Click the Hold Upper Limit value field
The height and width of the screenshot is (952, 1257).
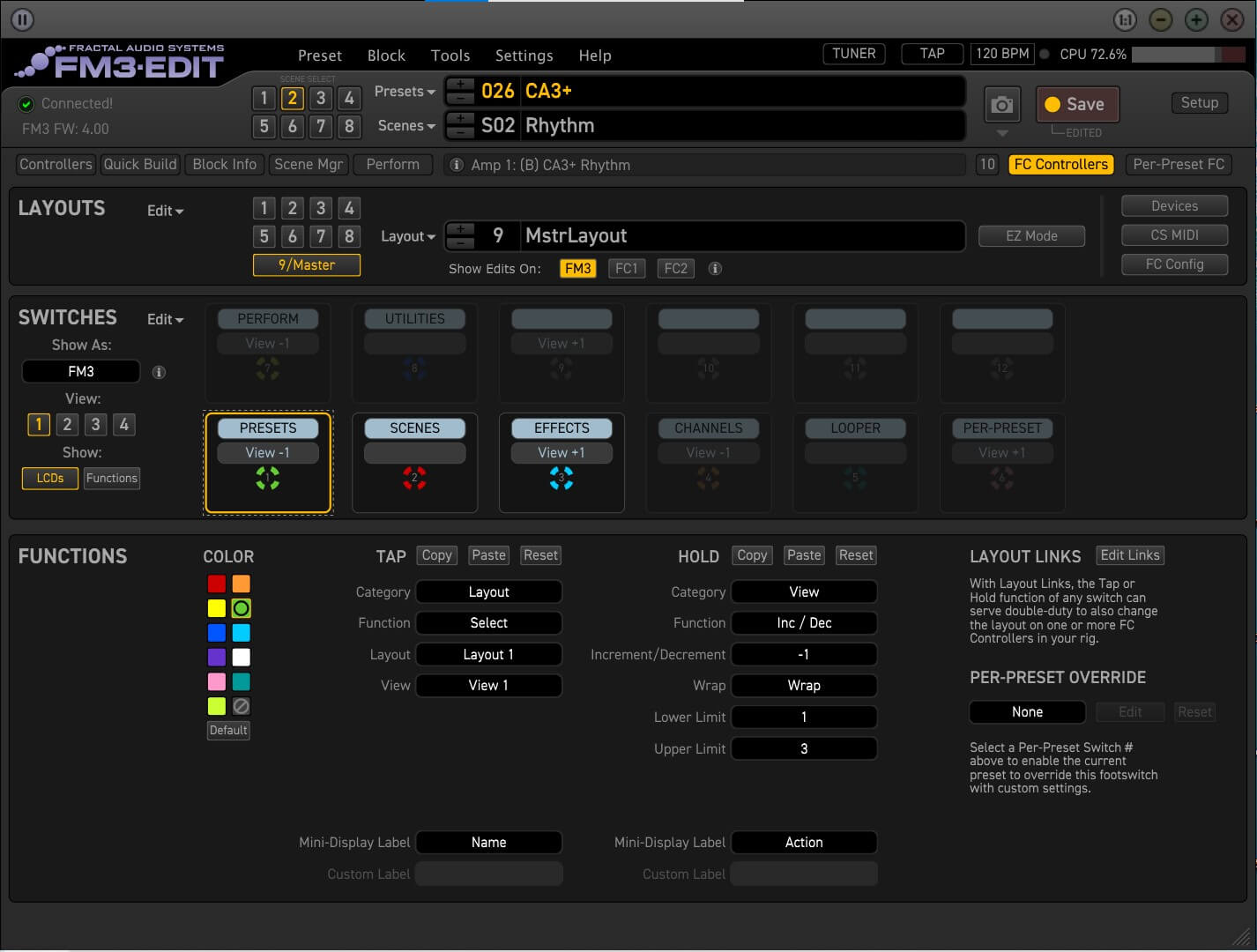(804, 748)
